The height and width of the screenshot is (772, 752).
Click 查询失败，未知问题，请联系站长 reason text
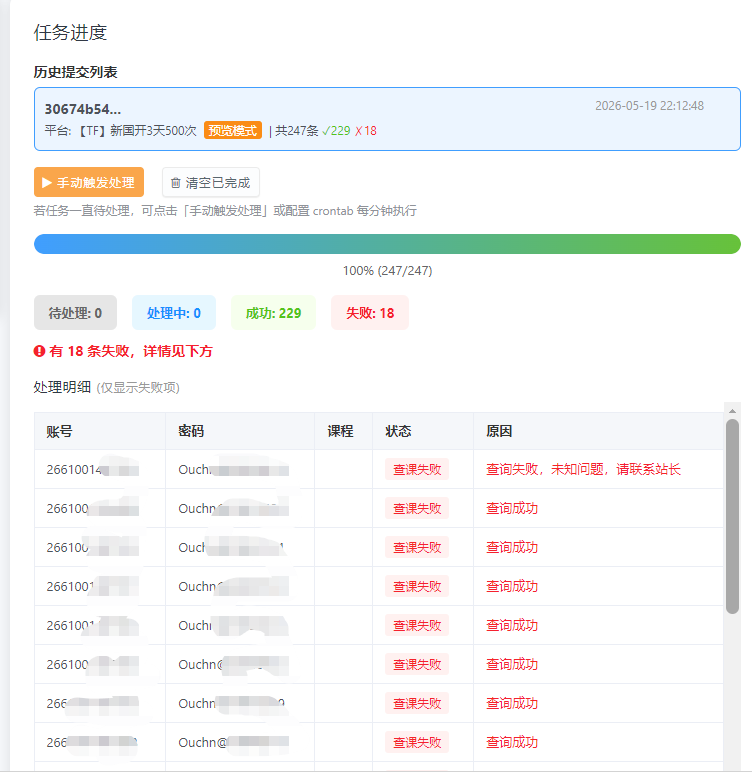click(x=583, y=469)
